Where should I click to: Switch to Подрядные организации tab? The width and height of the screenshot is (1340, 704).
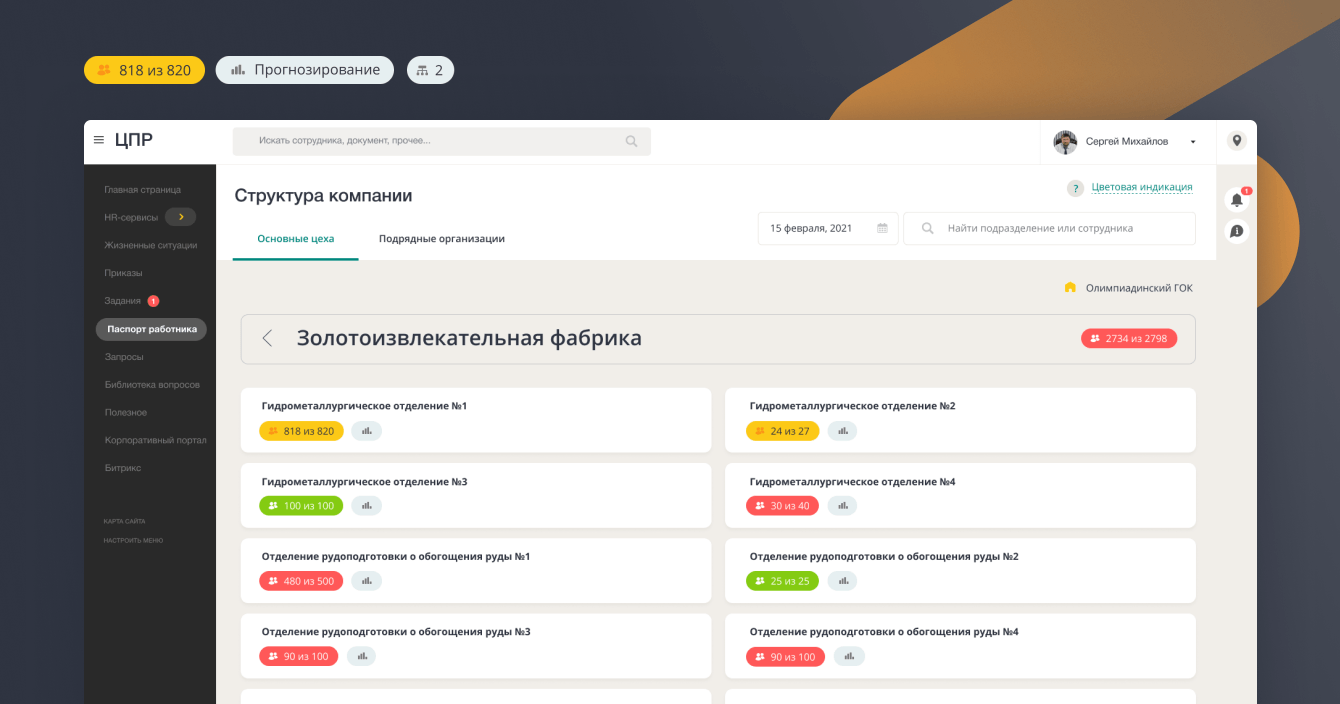point(442,239)
